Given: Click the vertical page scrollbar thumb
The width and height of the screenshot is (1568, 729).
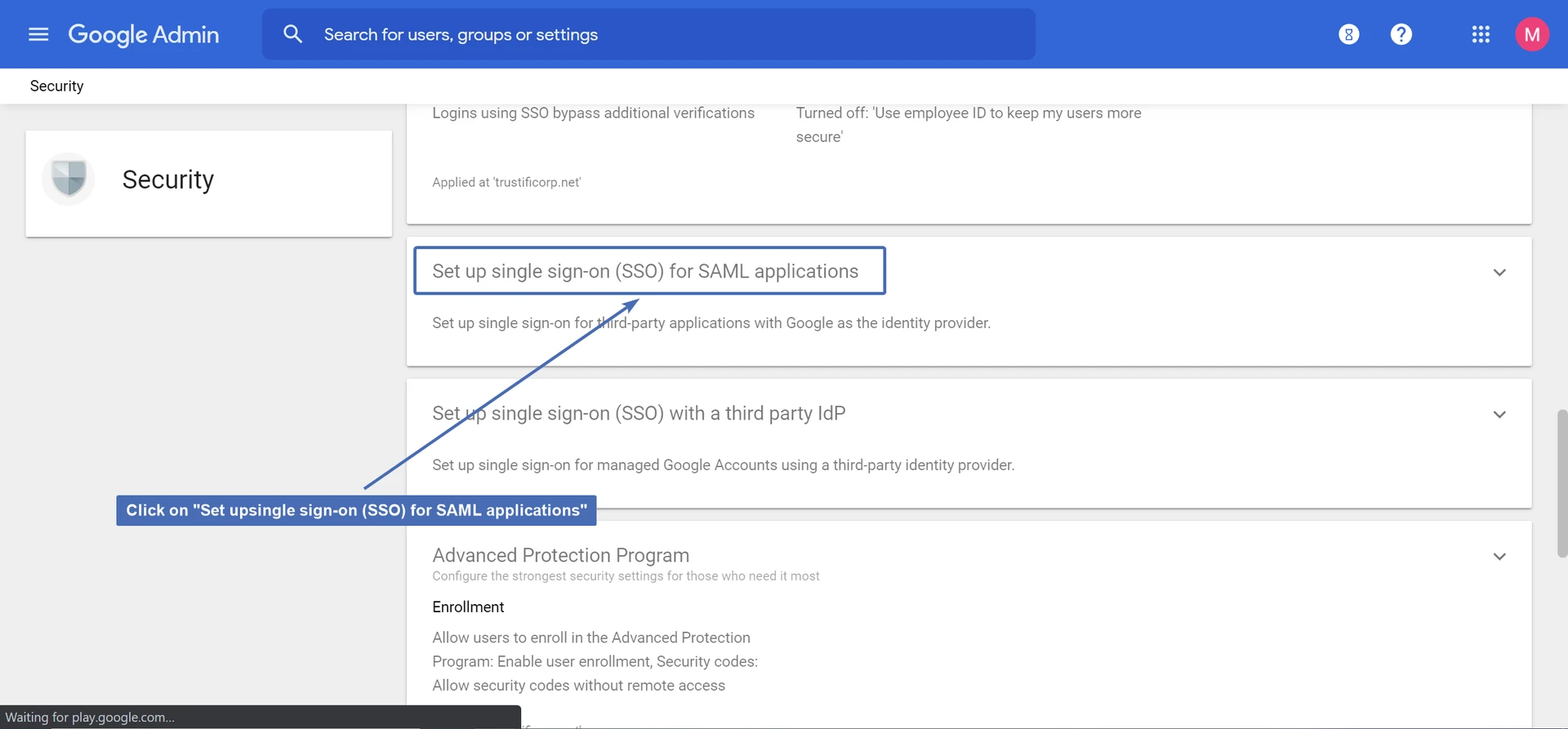Looking at the screenshot, I should [1561, 483].
